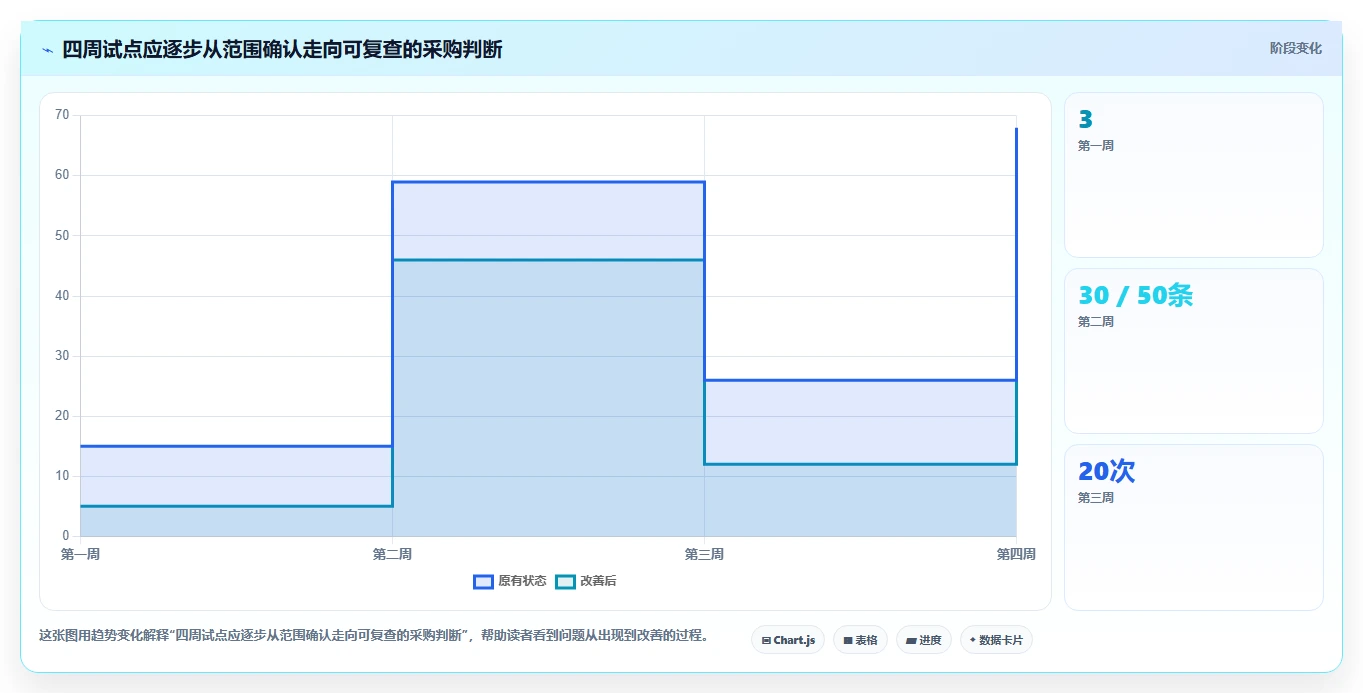Viewport: 1363px width, 693px height.
Task: Click the y-axis value 30
Action: (62, 356)
